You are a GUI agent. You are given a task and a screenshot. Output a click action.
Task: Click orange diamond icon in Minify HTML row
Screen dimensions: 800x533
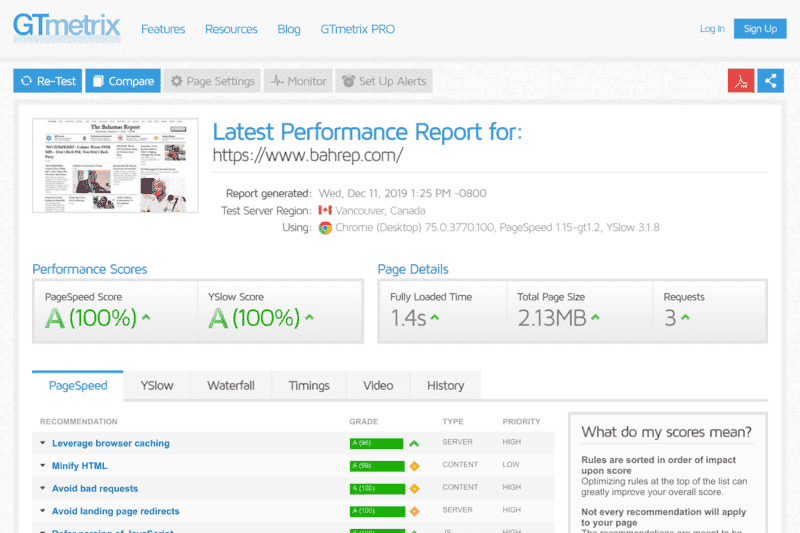click(414, 466)
